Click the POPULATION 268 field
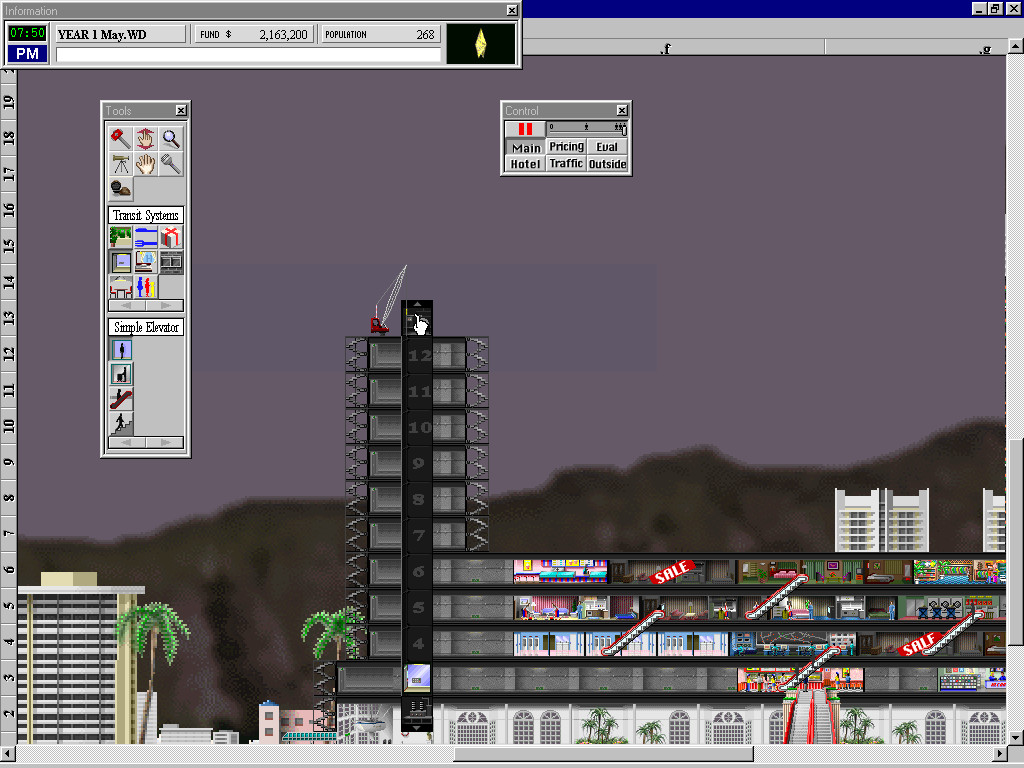 380,35
